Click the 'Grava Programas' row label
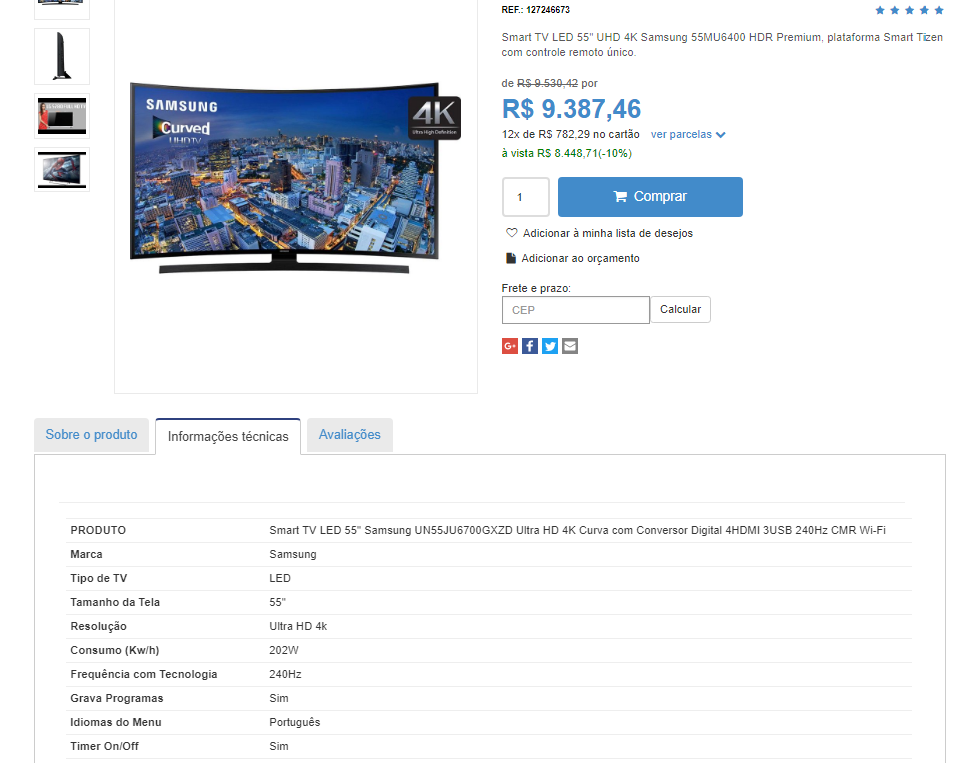Screen dimensions: 969x763 [117, 699]
